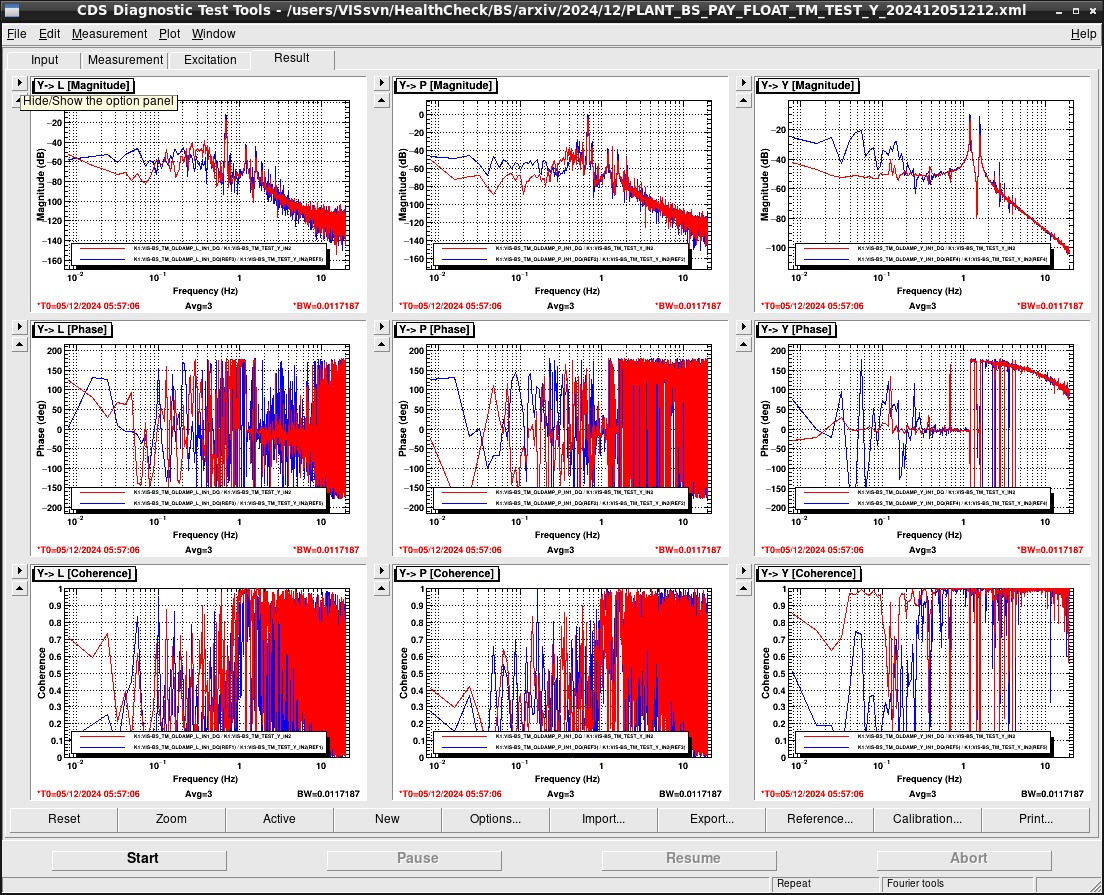Click up-arrow button on Y->L Phase plot
Screen dimensions: 1104x895
[x=20, y=344]
